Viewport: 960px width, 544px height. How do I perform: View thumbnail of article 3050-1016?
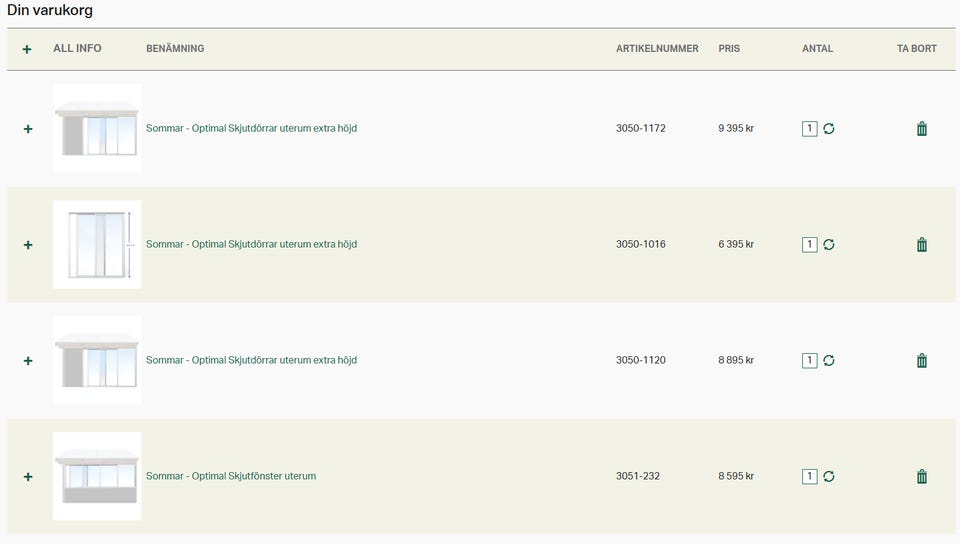click(x=97, y=244)
